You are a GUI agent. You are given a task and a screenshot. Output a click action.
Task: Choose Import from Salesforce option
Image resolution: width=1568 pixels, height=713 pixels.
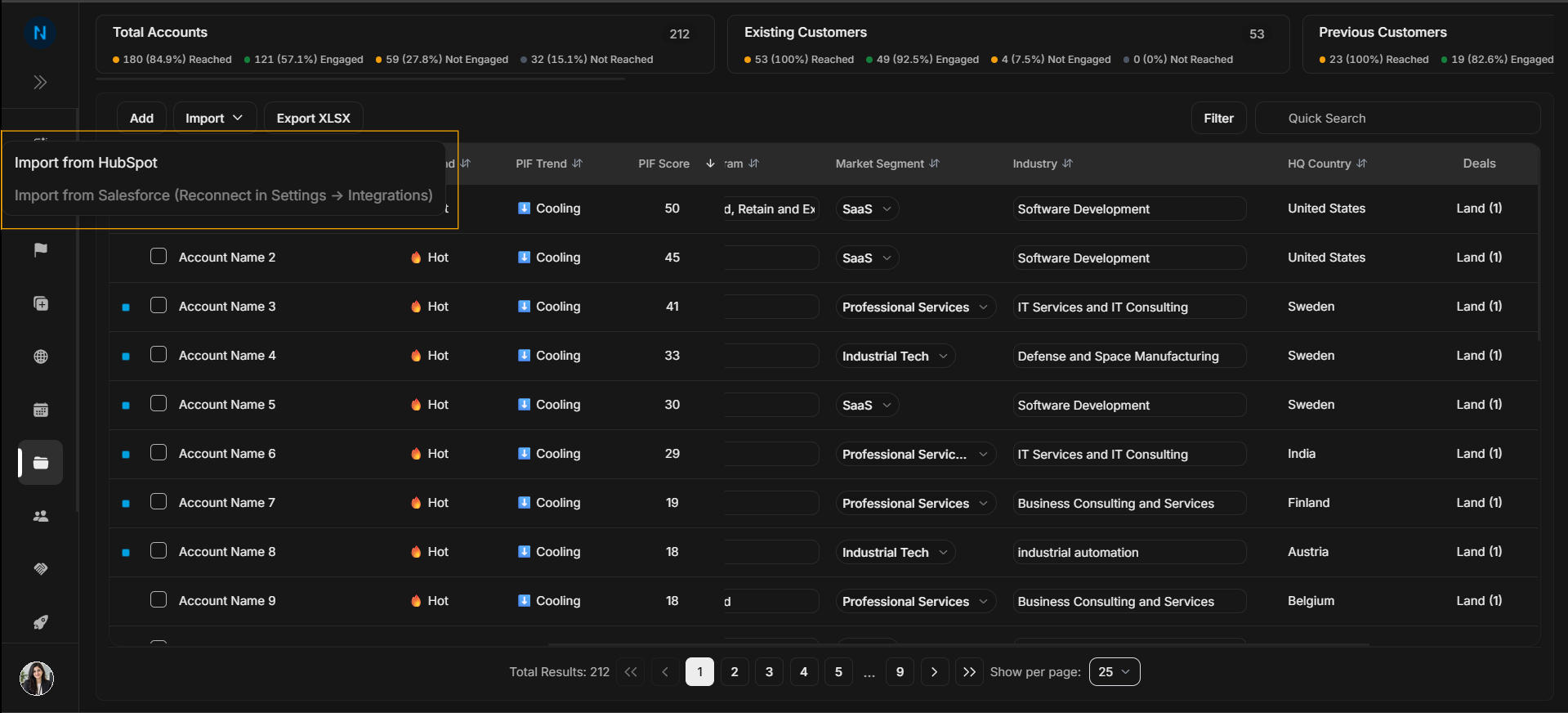point(223,195)
